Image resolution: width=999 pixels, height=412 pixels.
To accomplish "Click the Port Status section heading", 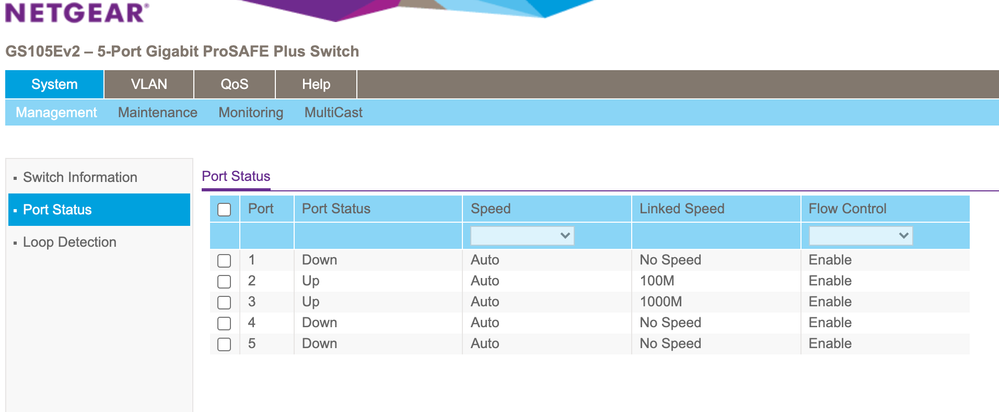I will (236, 176).
